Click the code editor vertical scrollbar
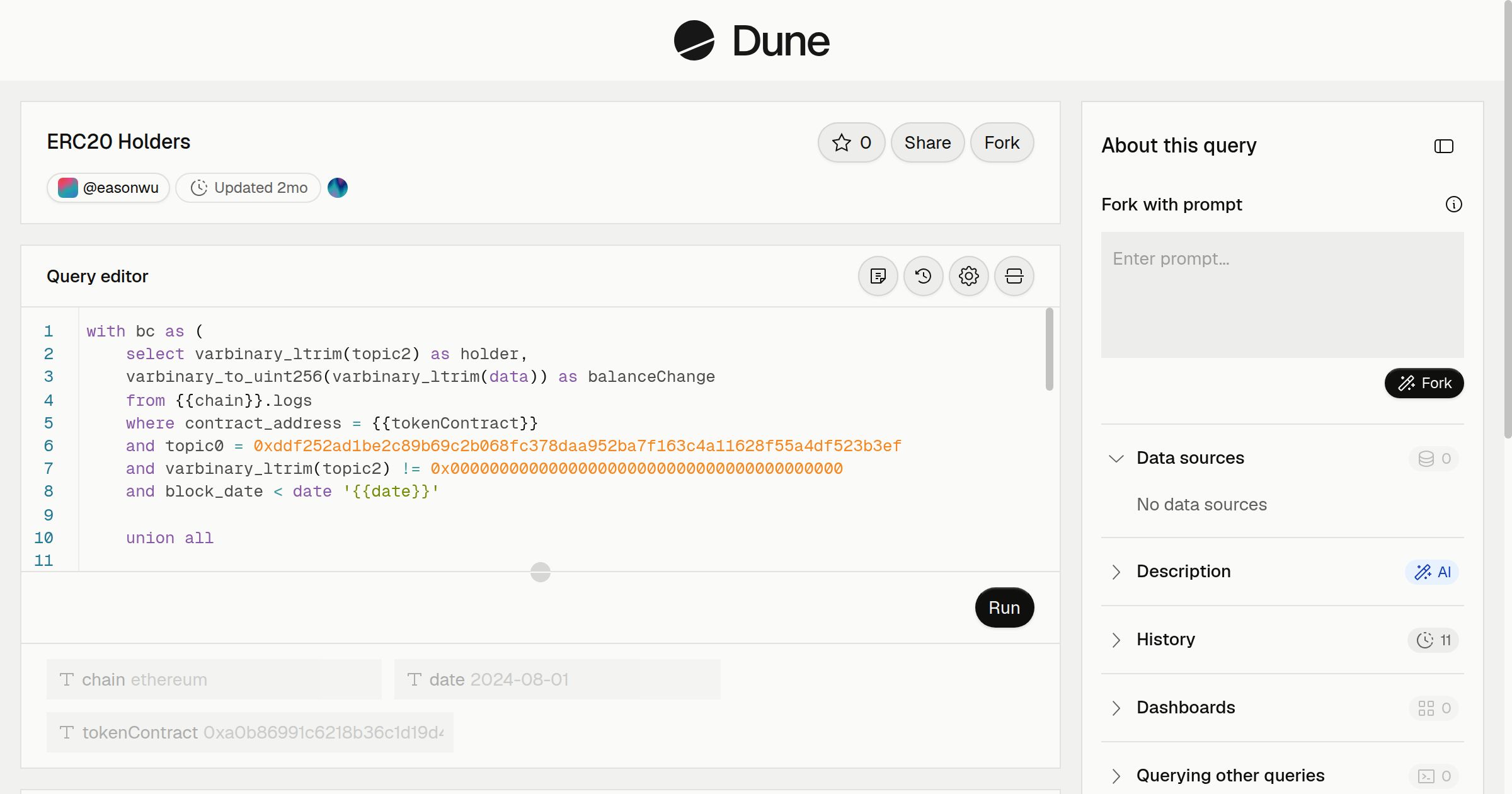The width and height of the screenshot is (1512, 794). click(x=1049, y=349)
